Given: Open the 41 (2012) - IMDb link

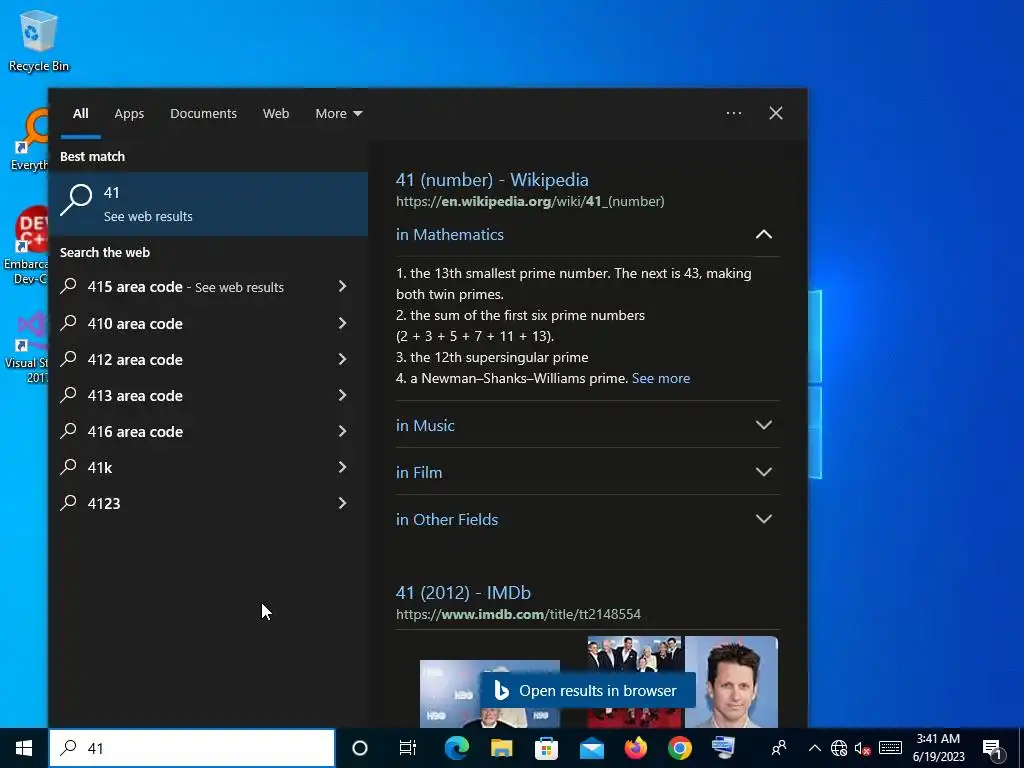Looking at the screenshot, I should pyautogui.click(x=463, y=592).
